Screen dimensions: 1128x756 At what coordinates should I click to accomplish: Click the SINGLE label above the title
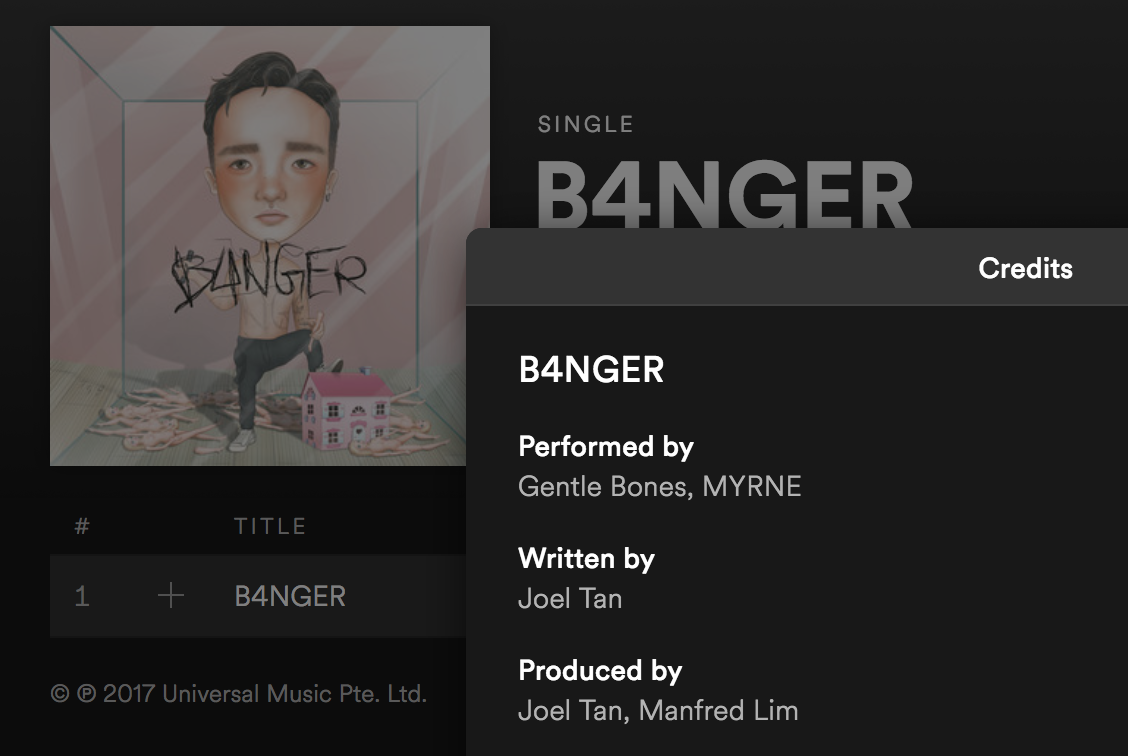586,124
